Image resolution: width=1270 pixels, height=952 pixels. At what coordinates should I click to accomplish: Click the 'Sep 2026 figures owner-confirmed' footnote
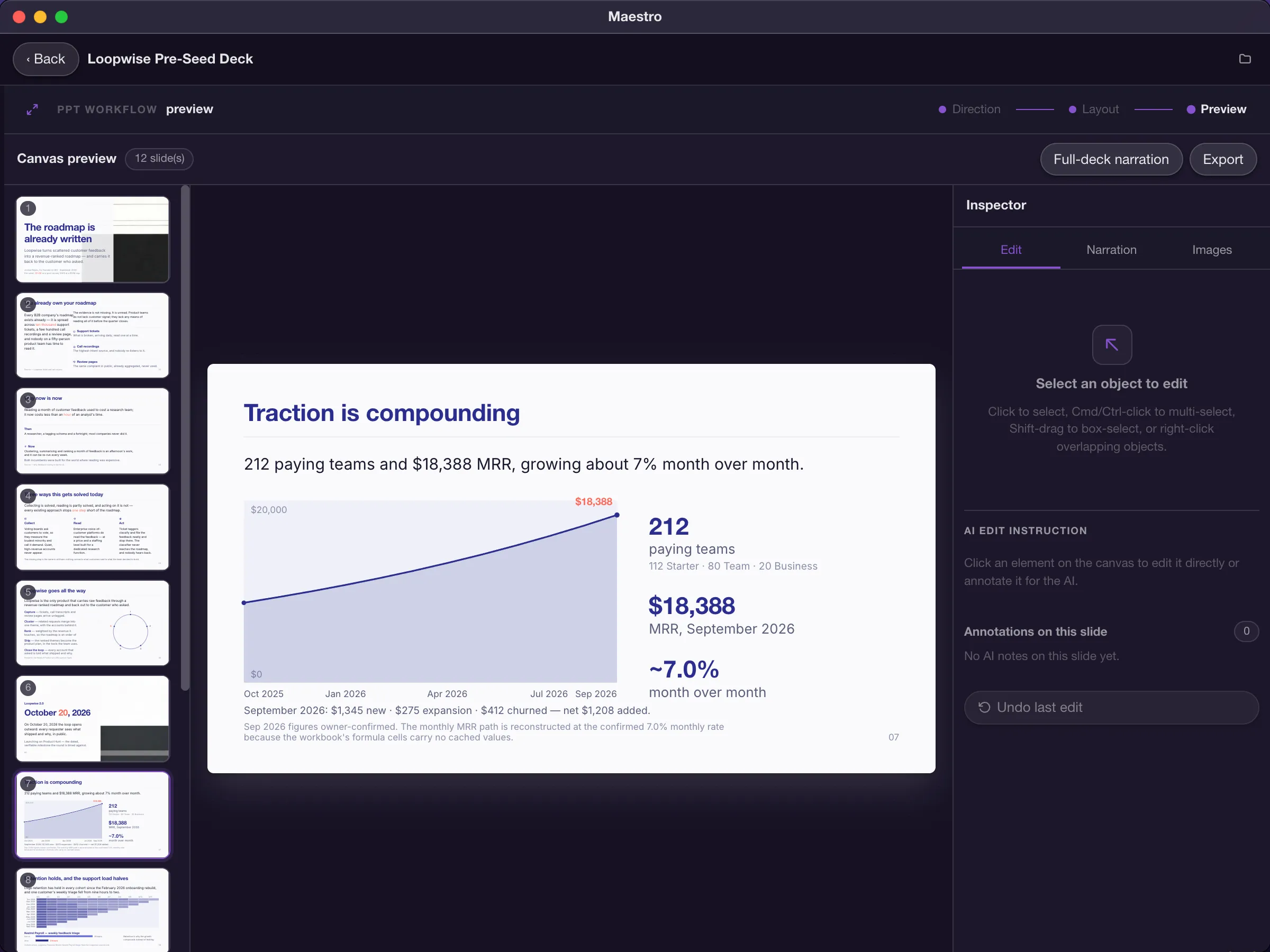[x=484, y=731]
